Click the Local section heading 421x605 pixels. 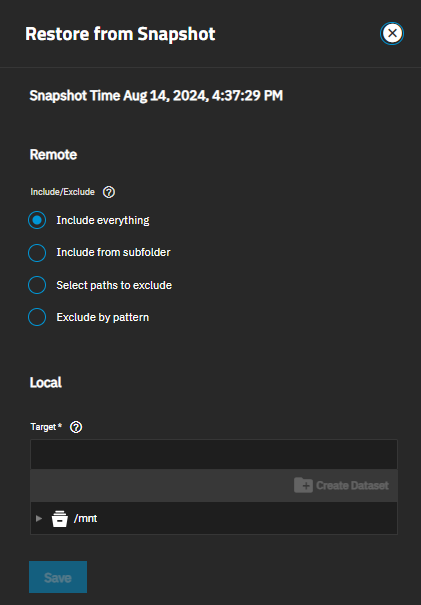click(46, 382)
